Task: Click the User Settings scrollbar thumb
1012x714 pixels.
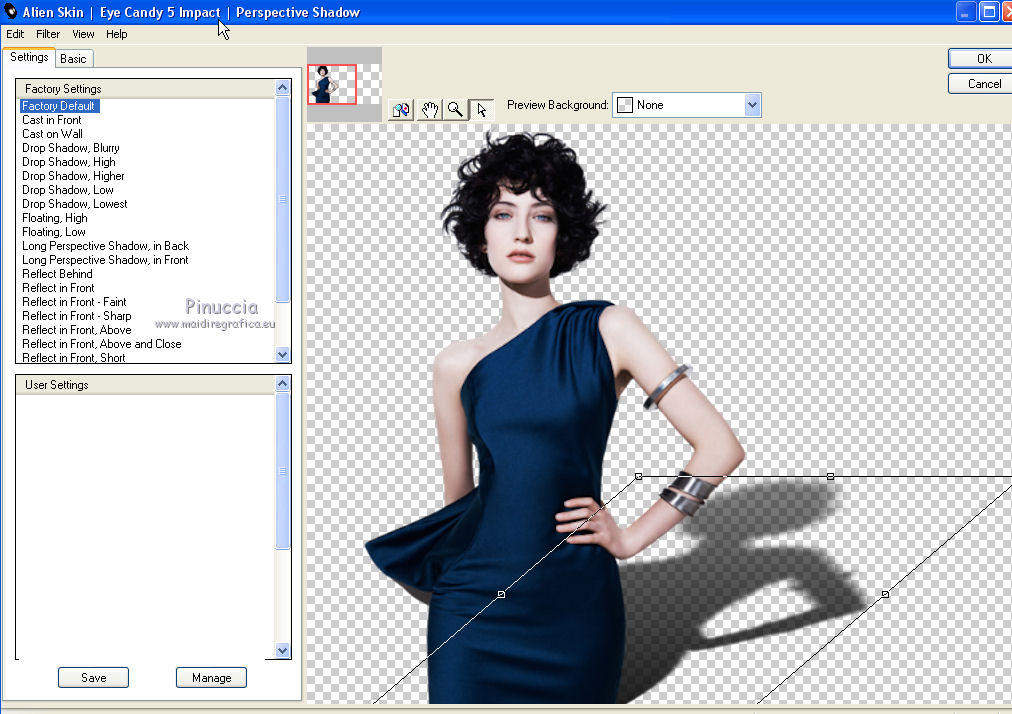Action: pos(282,471)
